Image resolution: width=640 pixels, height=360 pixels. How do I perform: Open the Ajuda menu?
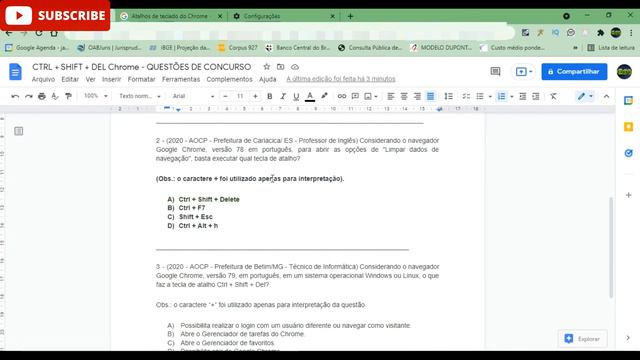268,79
